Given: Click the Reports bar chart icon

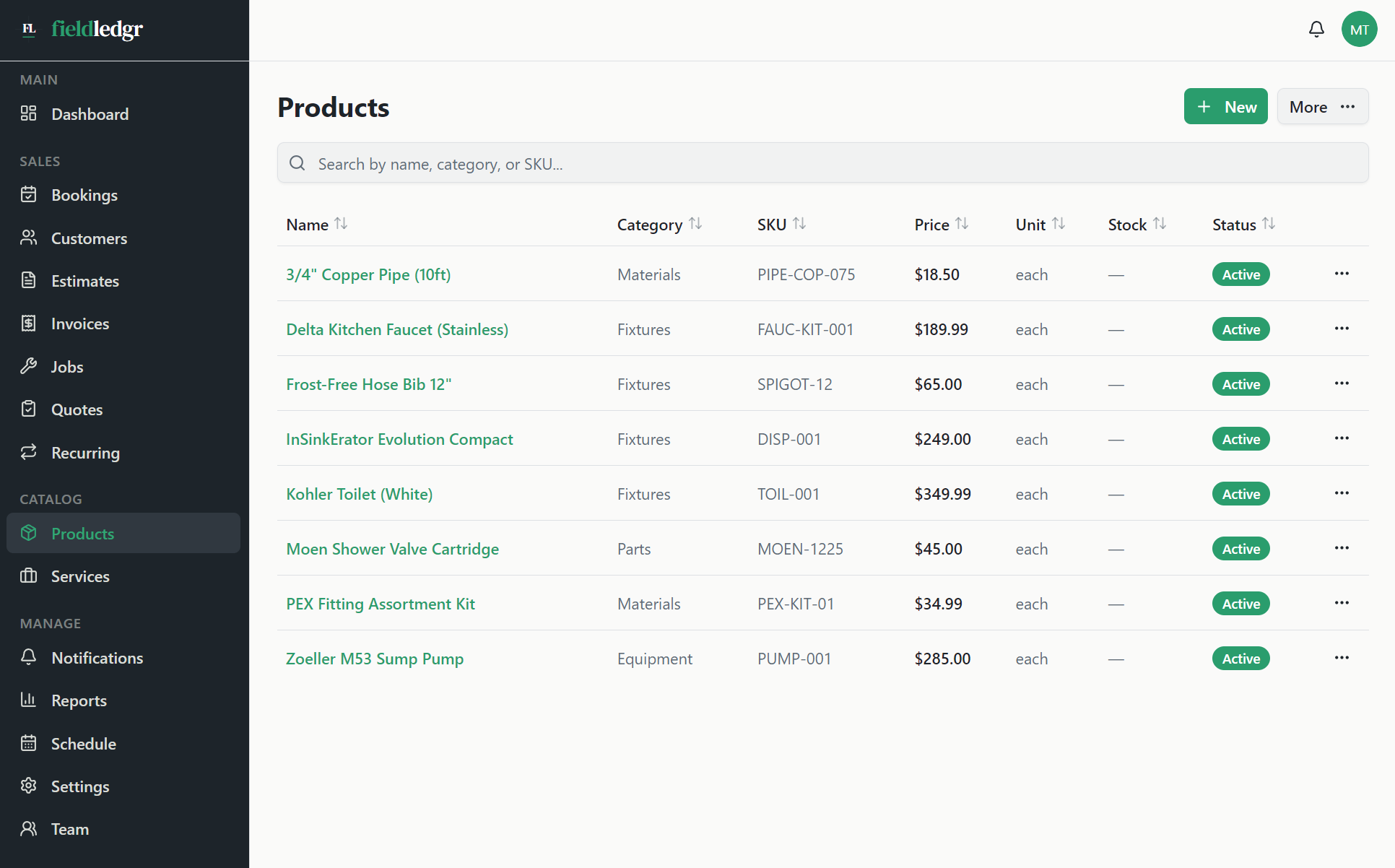Looking at the screenshot, I should (29, 700).
